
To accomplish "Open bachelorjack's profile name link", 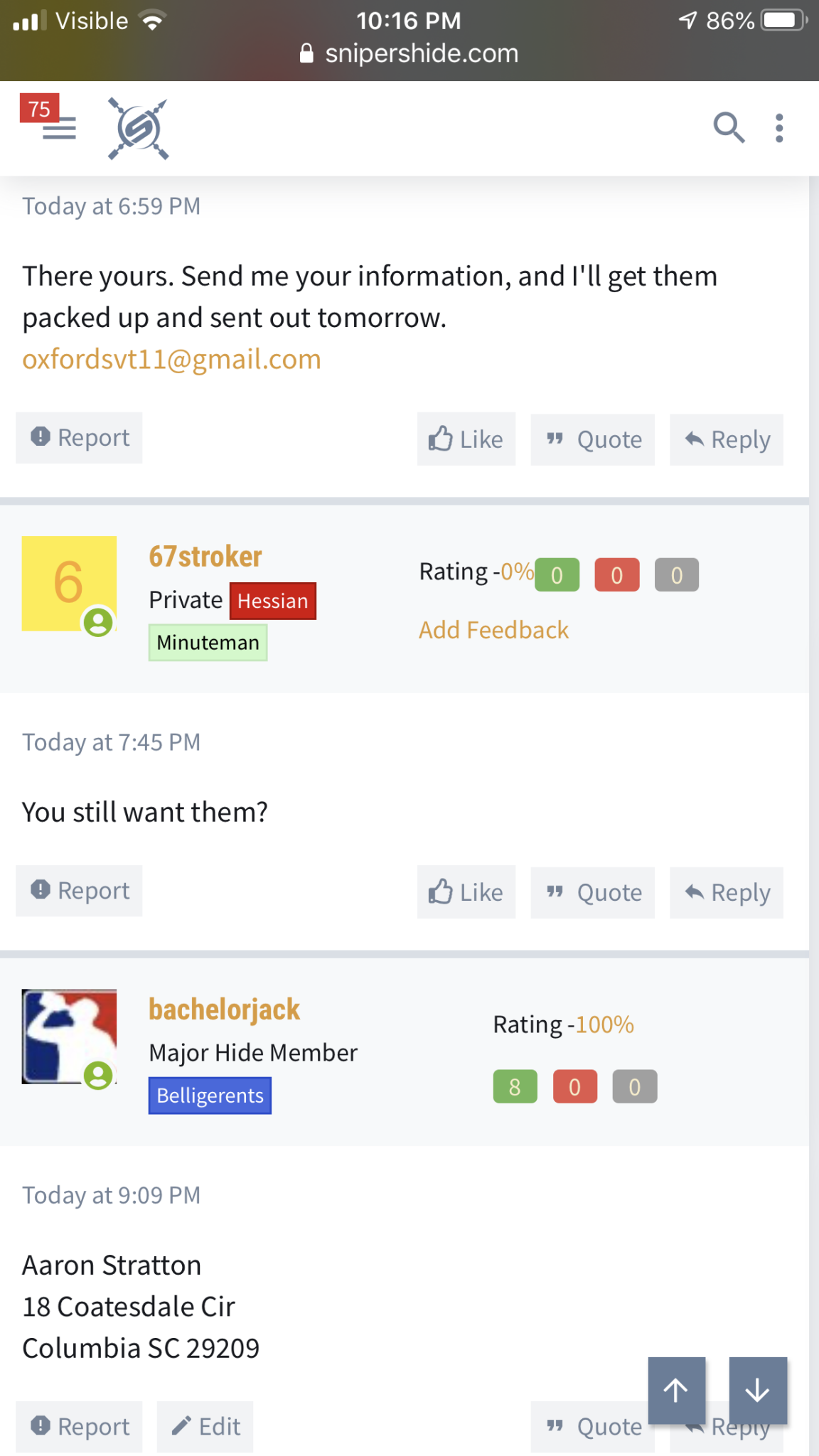I will [224, 1010].
